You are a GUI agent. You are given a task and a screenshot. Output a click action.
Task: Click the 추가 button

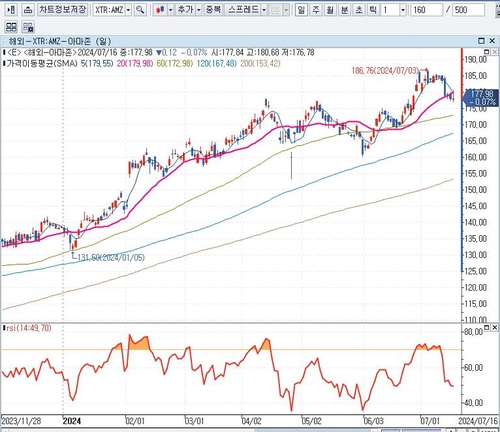click(x=185, y=10)
